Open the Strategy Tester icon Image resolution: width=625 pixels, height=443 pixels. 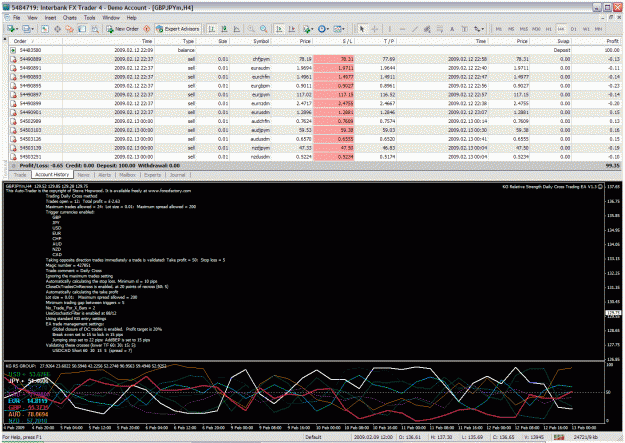(x=95, y=29)
